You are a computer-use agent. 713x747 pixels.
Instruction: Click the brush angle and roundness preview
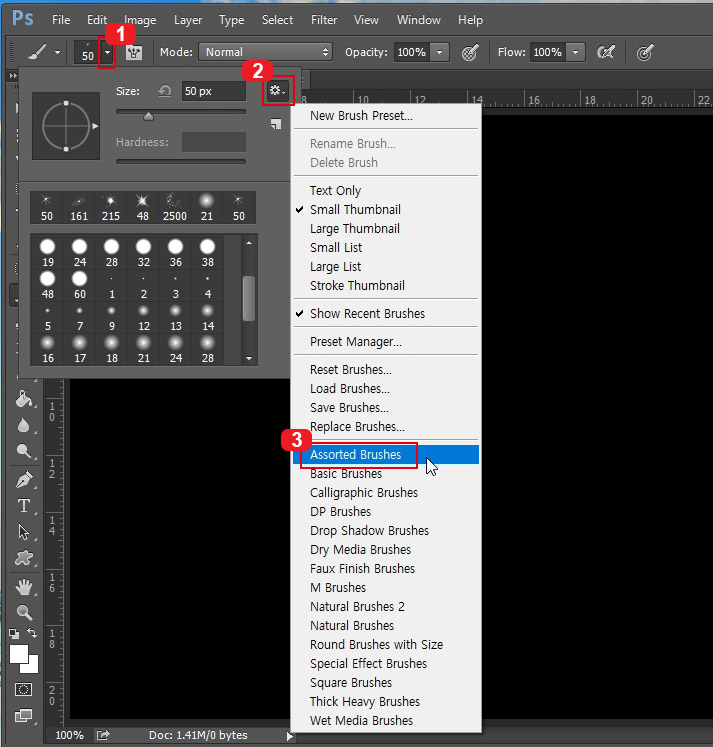pyautogui.click(x=66, y=126)
